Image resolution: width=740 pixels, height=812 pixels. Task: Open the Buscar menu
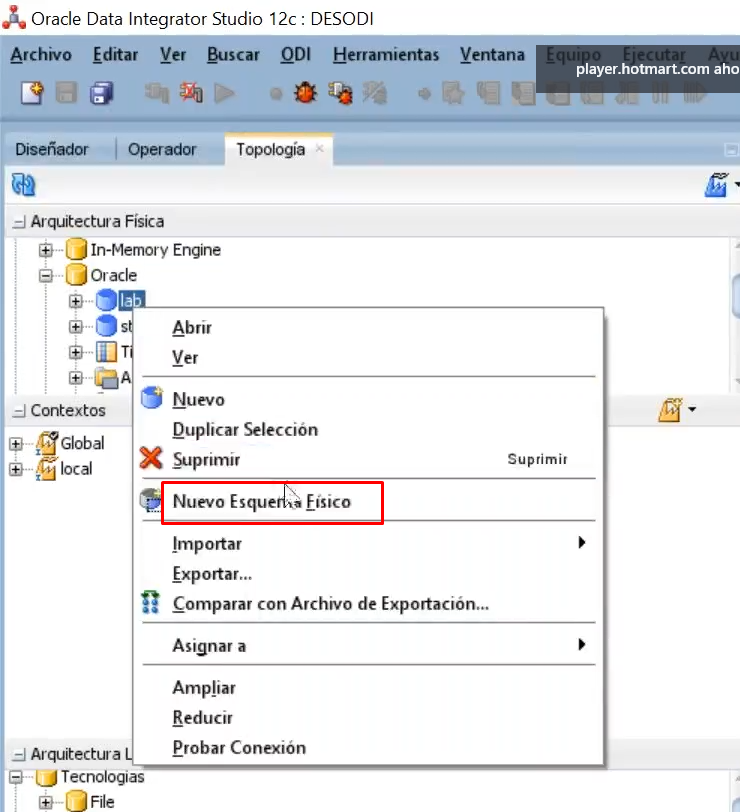pyautogui.click(x=233, y=54)
